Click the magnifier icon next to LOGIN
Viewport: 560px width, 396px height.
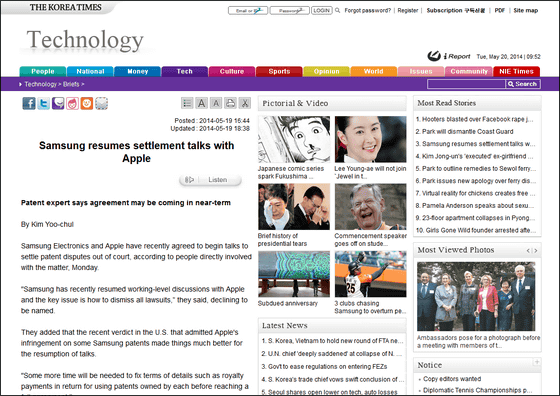338,10
